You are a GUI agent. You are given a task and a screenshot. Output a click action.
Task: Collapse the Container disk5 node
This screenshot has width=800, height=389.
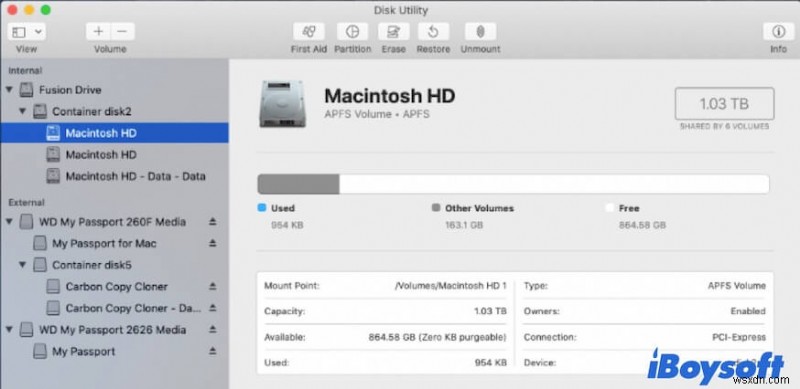click(22, 265)
